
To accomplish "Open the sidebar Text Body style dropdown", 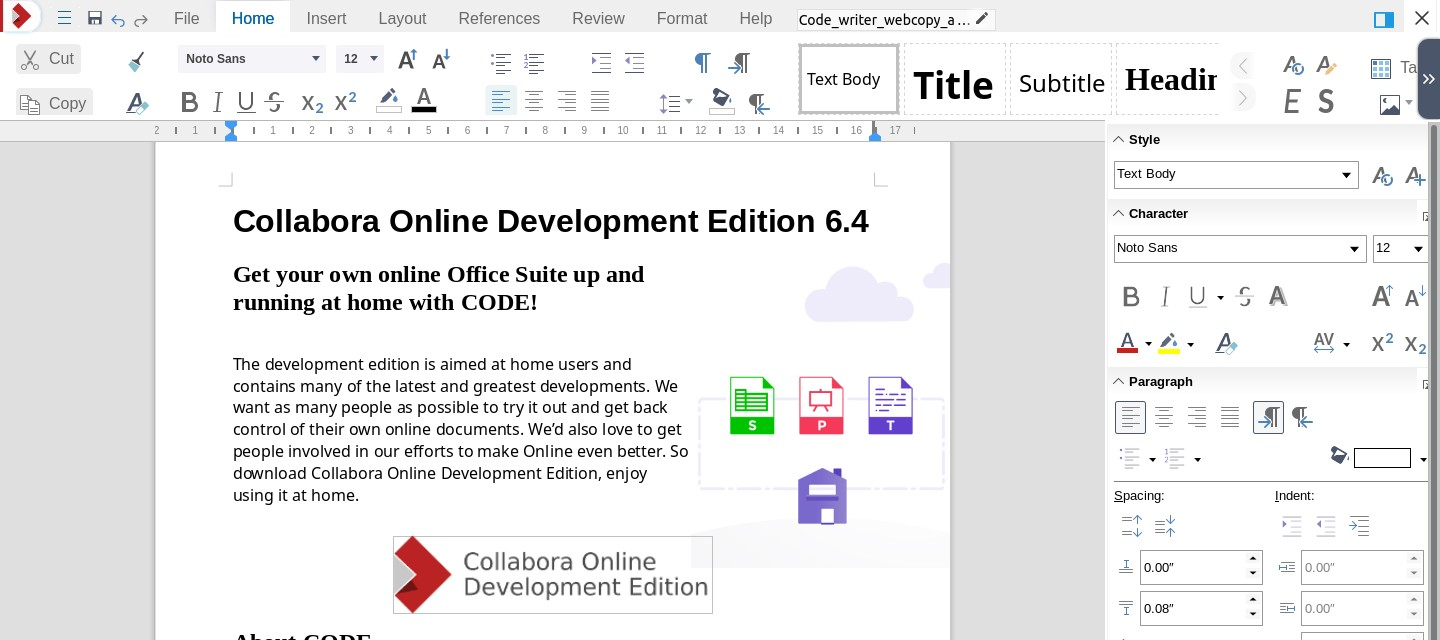I will pos(1346,175).
